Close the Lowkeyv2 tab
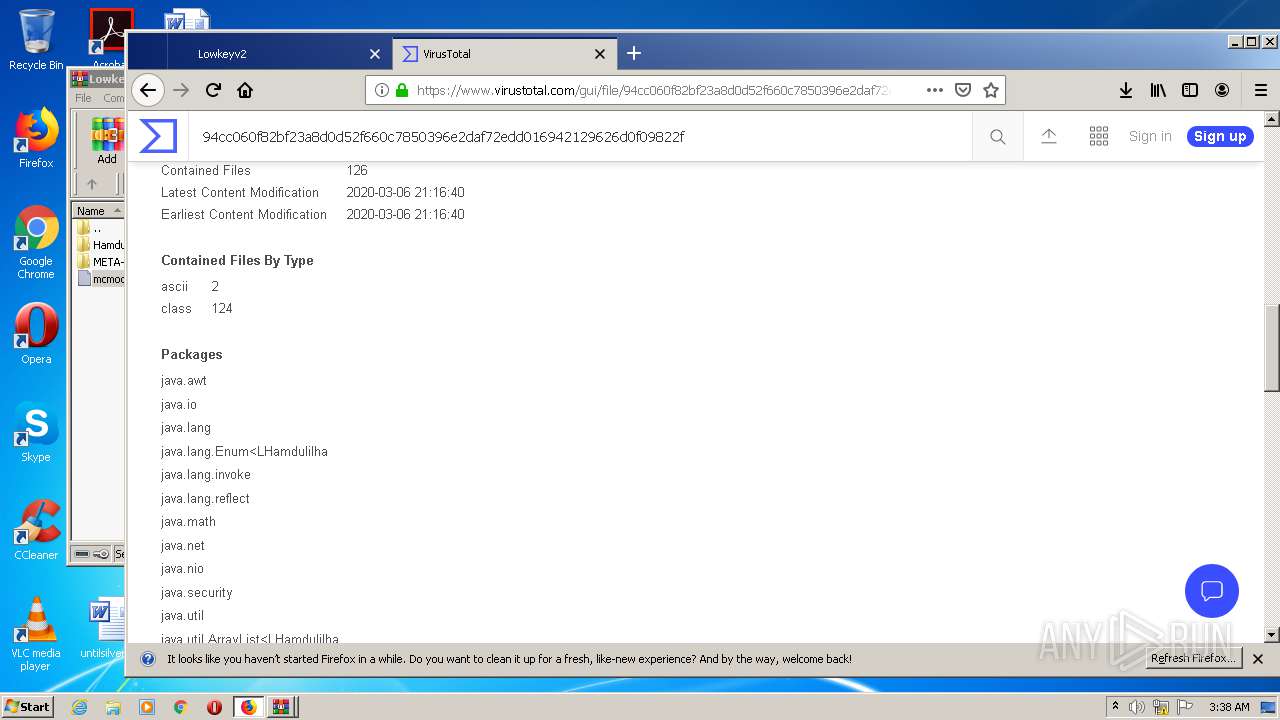This screenshot has height=720, width=1280. 375,54
